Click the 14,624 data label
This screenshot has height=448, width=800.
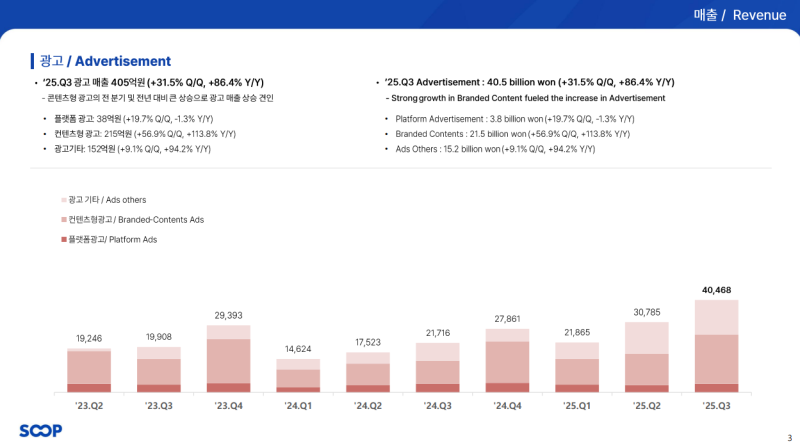pyautogui.click(x=298, y=348)
